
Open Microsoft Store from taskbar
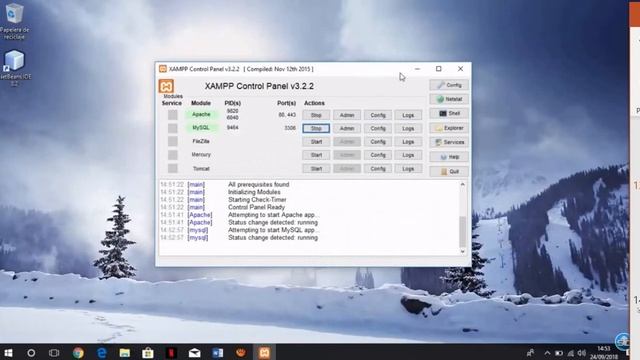coord(148,353)
